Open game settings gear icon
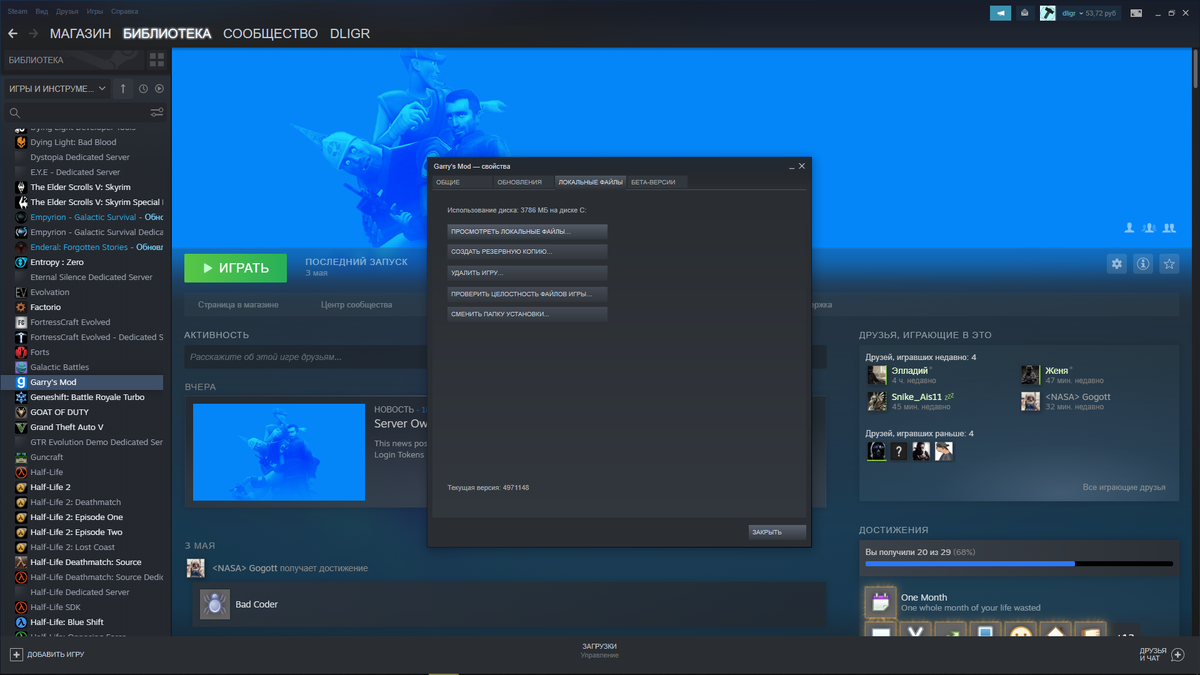The width and height of the screenshot is (1200, 675). pyautogui.click(x=1117, y=264)
